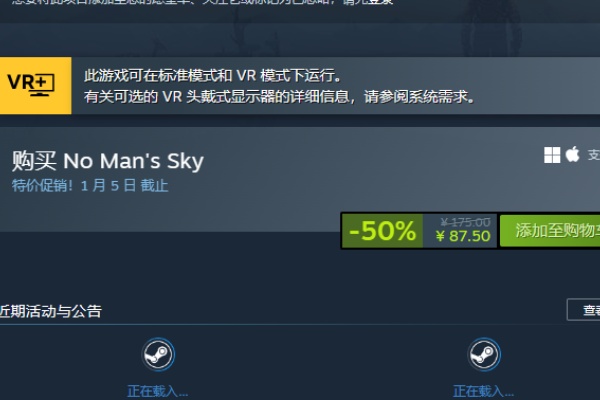Click the Windows platform icon

pos(552,155)
